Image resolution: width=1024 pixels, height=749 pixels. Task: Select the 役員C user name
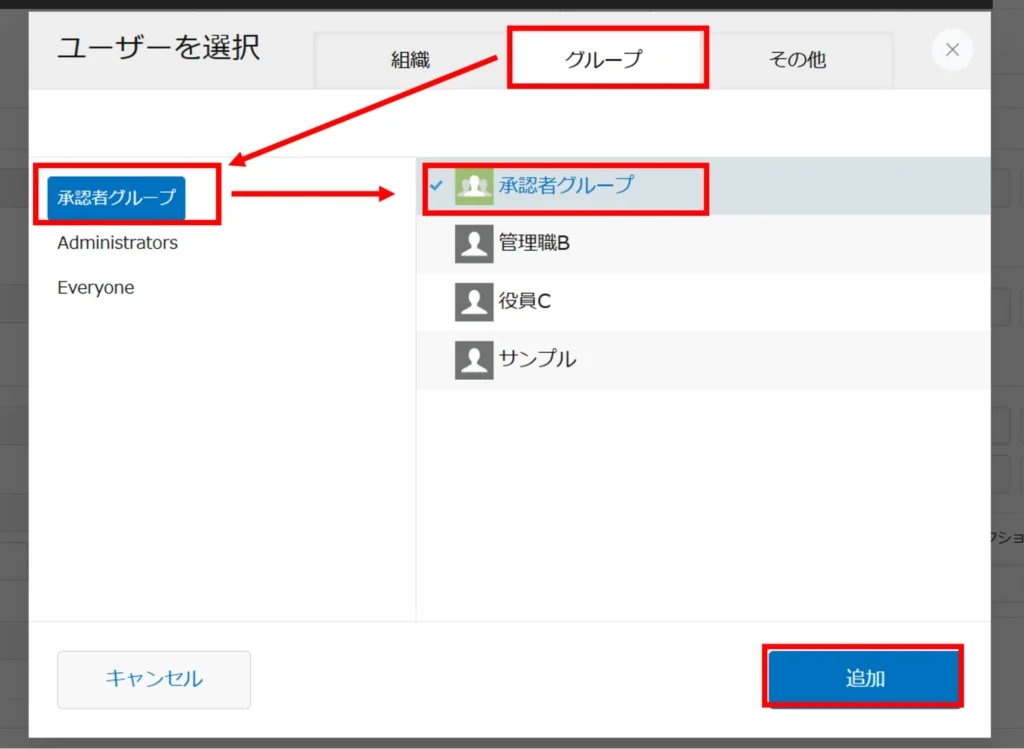click(x=525, y=301)
